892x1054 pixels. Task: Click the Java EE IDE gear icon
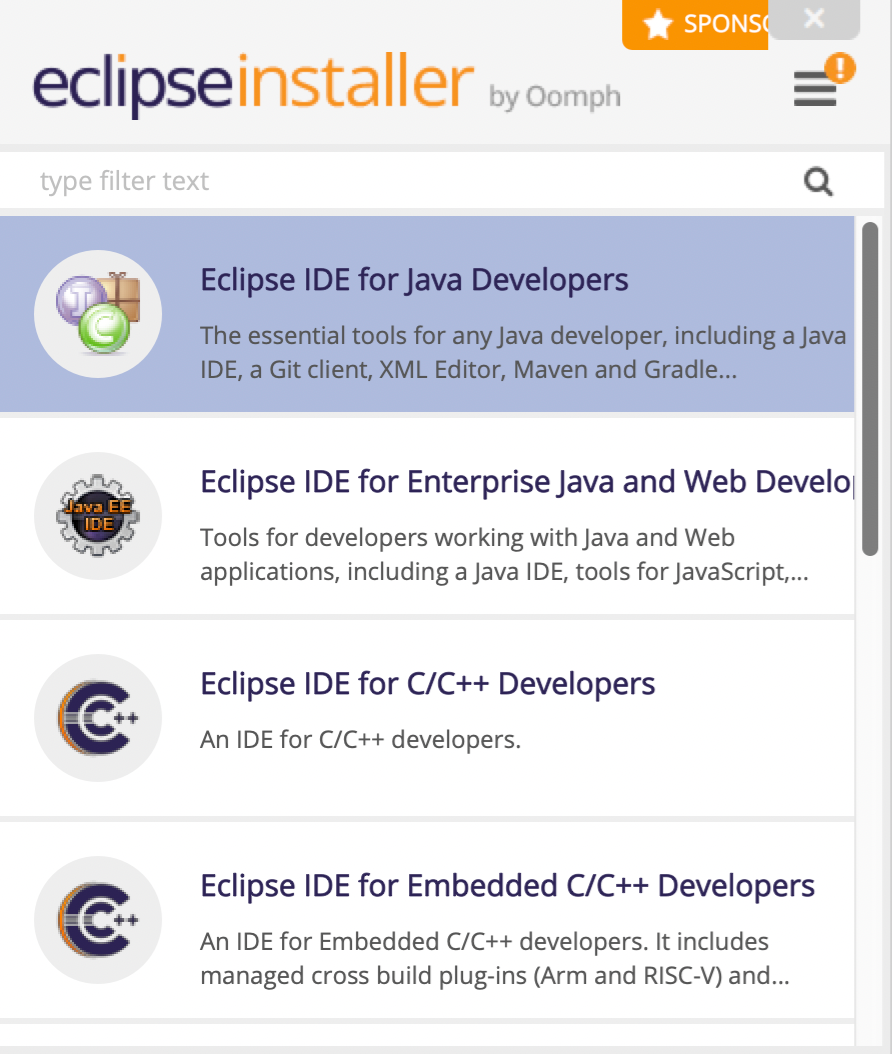click(x=98, y=516)
